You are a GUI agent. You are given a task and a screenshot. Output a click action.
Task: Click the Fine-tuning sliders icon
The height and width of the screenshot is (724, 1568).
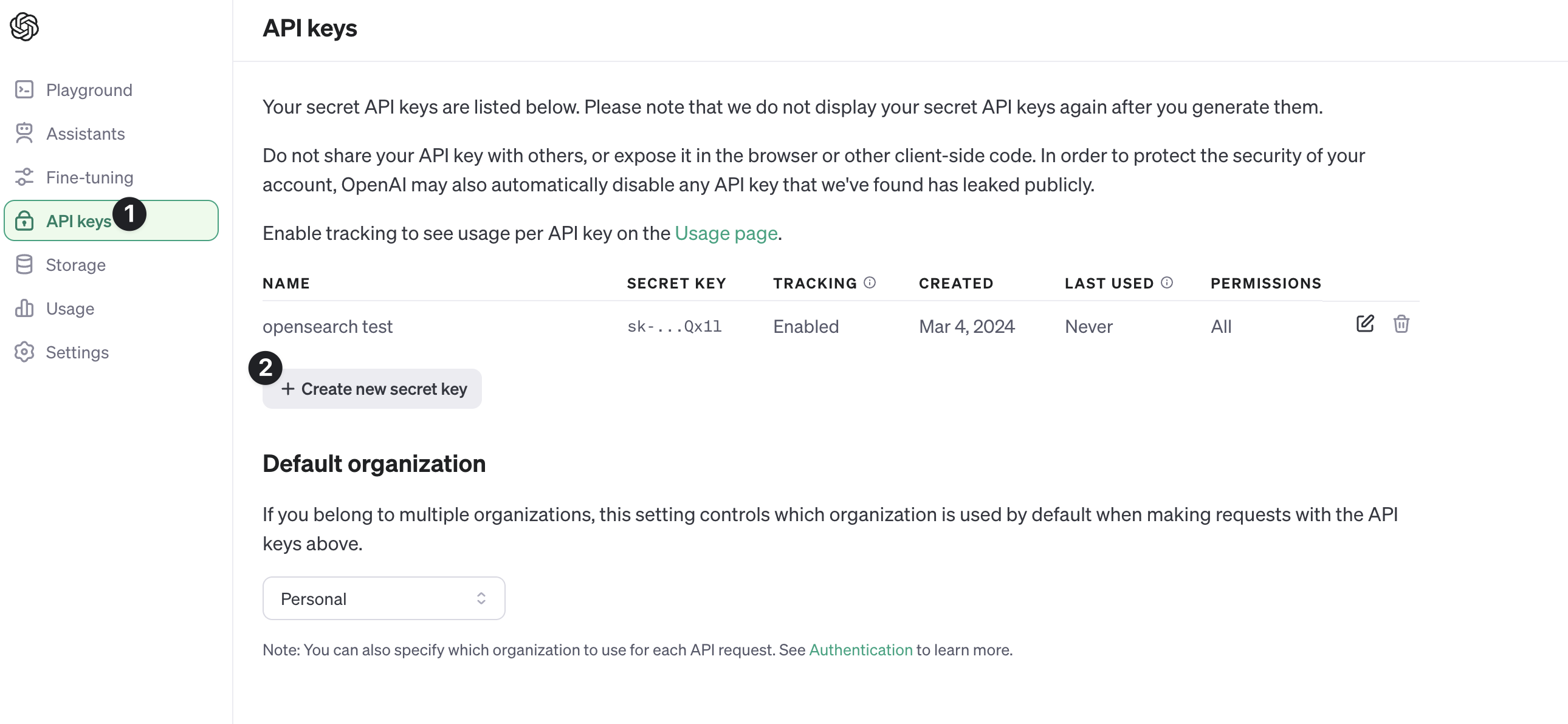coord(24,177)
